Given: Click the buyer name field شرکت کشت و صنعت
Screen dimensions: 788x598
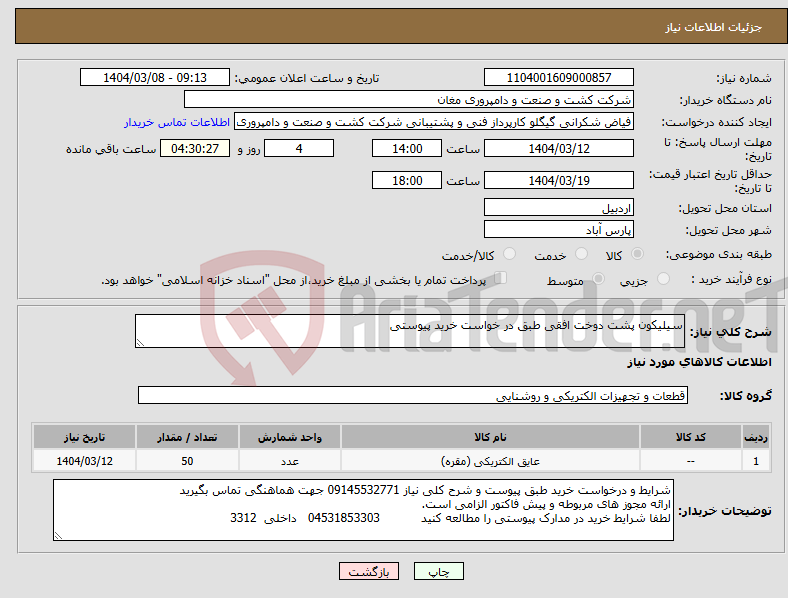Looking at the screenshot, I should pos(409,99).
